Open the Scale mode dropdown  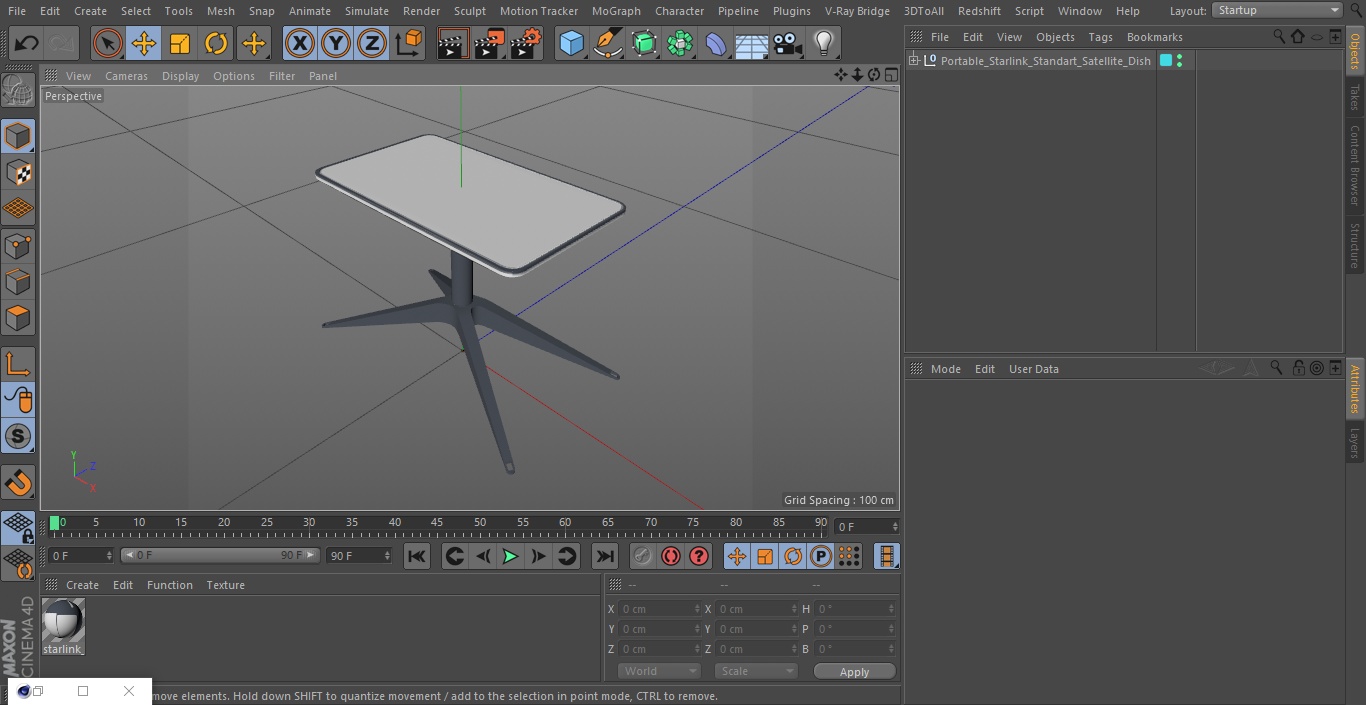click(x=755, y=671)
